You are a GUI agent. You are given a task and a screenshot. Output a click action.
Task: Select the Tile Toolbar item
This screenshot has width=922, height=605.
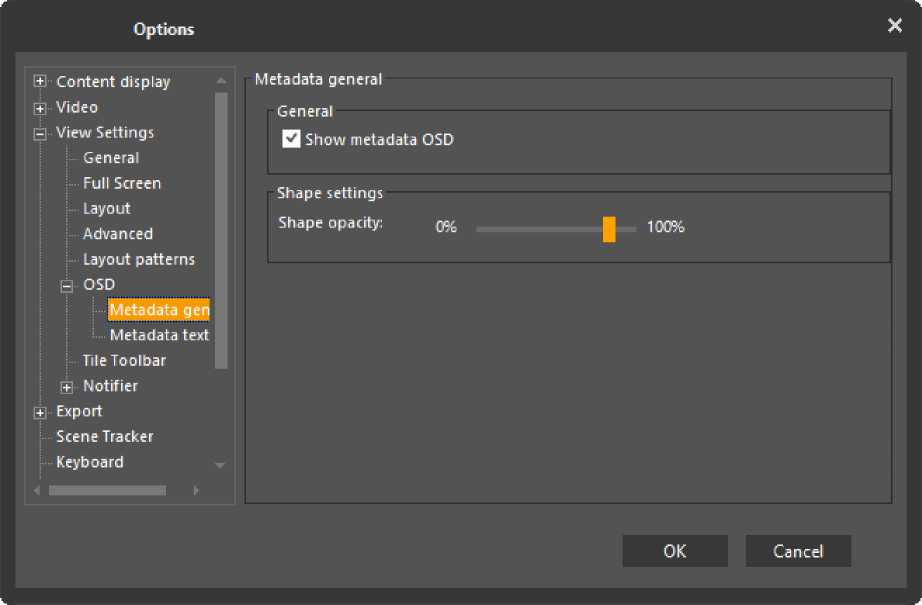pos(124,360)
